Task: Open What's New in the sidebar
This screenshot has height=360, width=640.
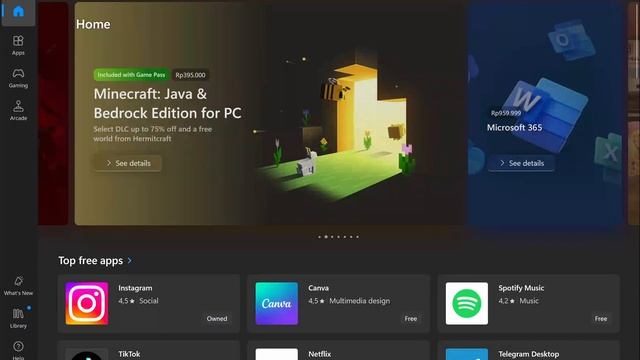Action: [18, 286]
